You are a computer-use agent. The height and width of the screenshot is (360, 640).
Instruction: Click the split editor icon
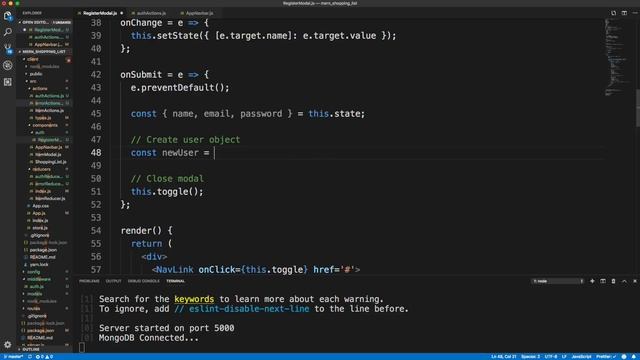(x=624, y=13)
